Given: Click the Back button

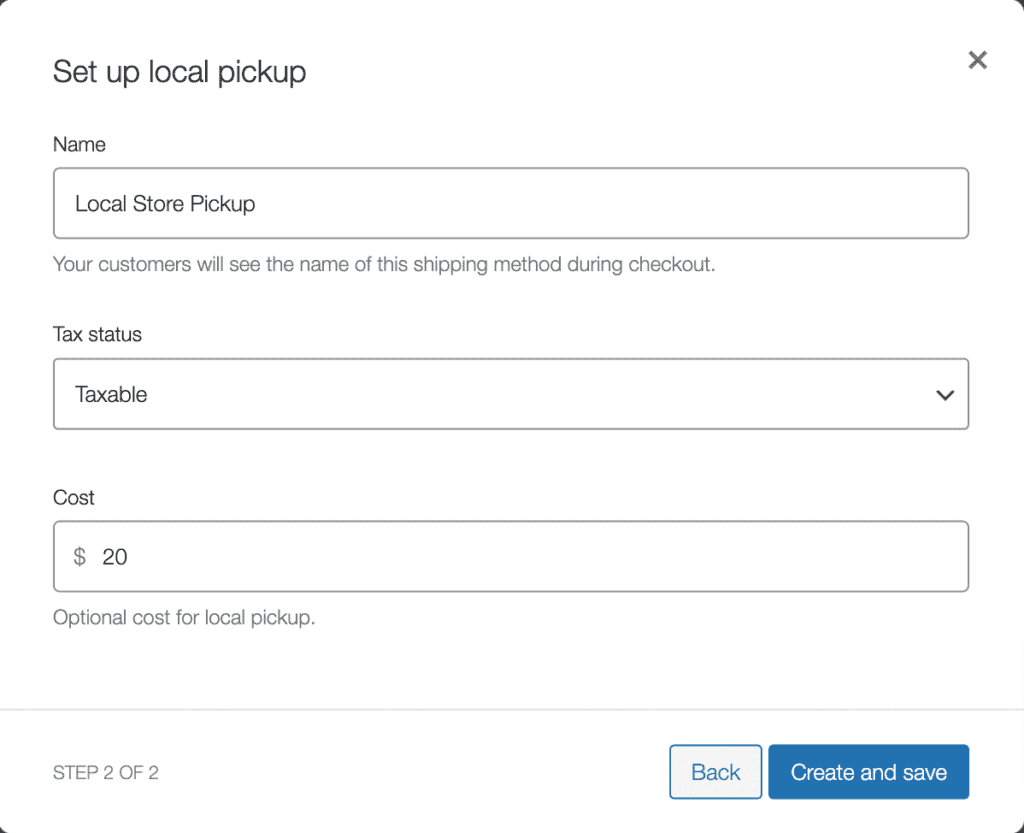Looking at the screenshot, I should (x=715, y=771).
